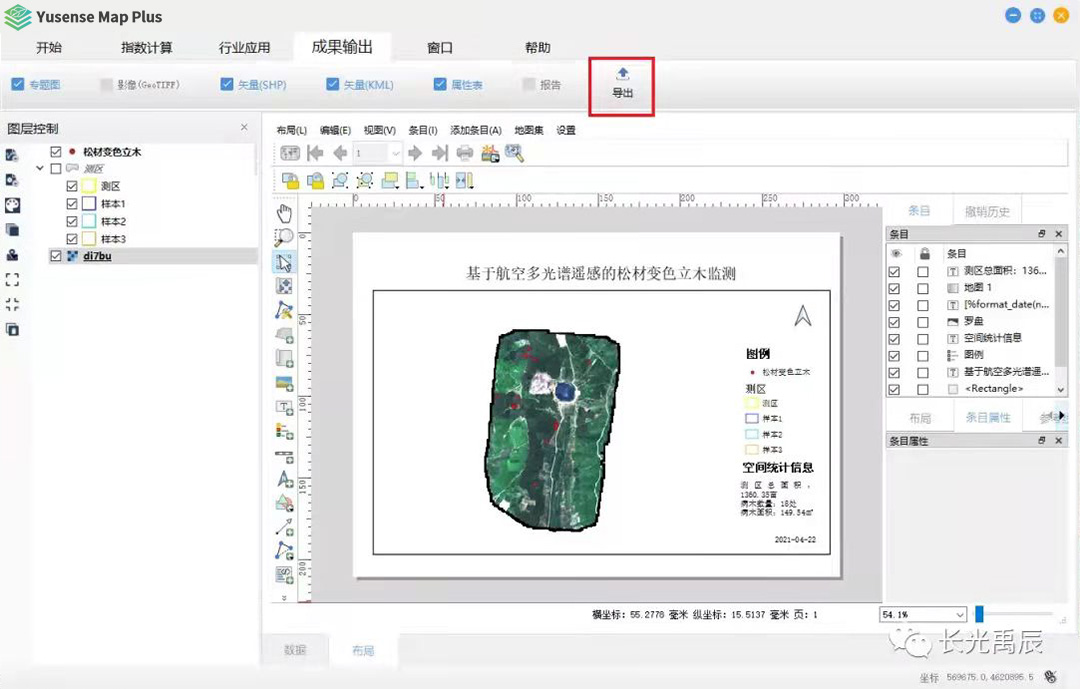Switch to the 数据 bottom tab
1080x689 pixels.
tap(295, 650)
